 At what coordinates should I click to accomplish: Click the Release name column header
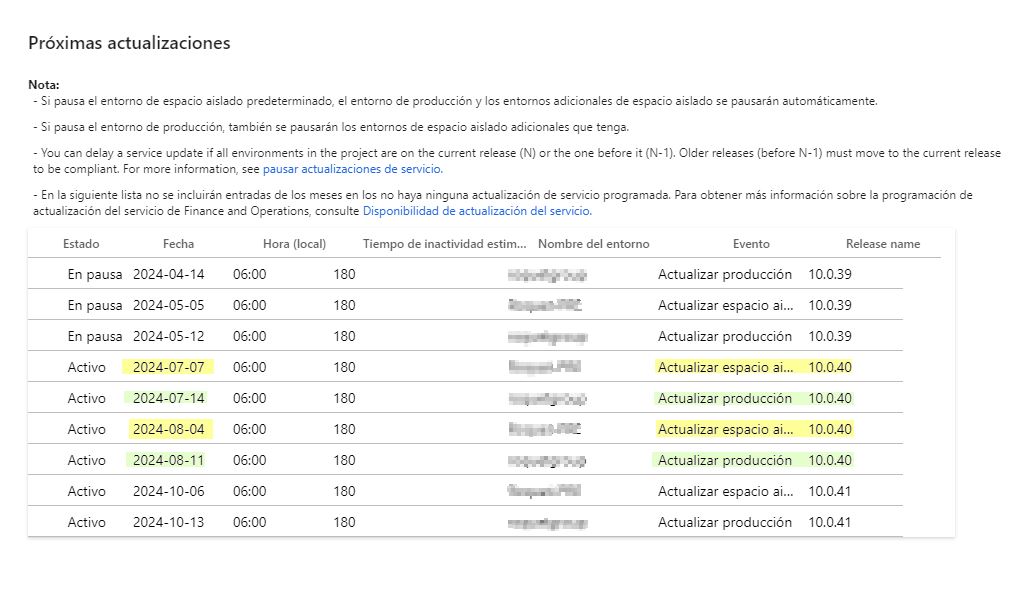[883, 244]
